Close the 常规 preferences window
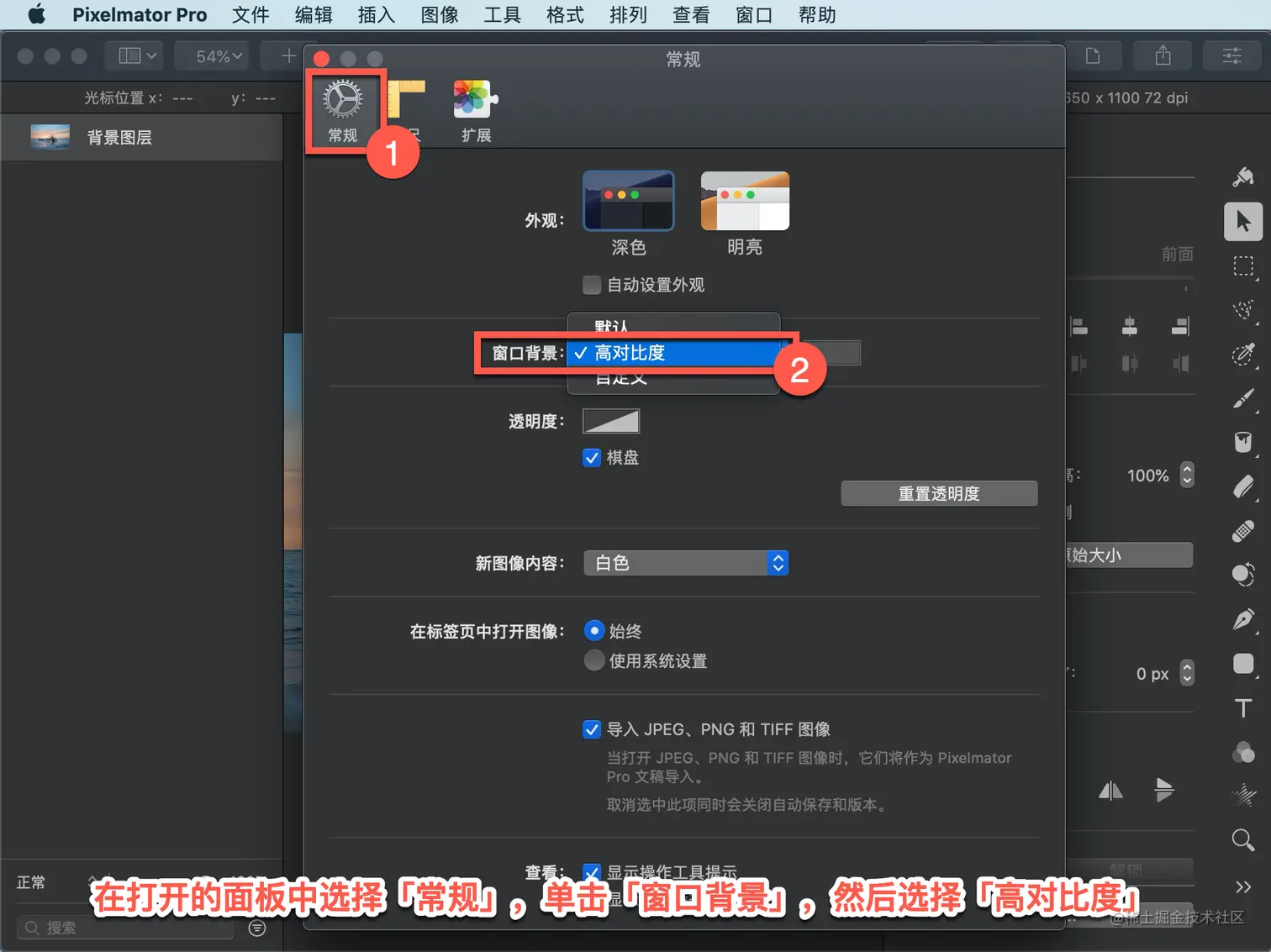 coord(321,58)
